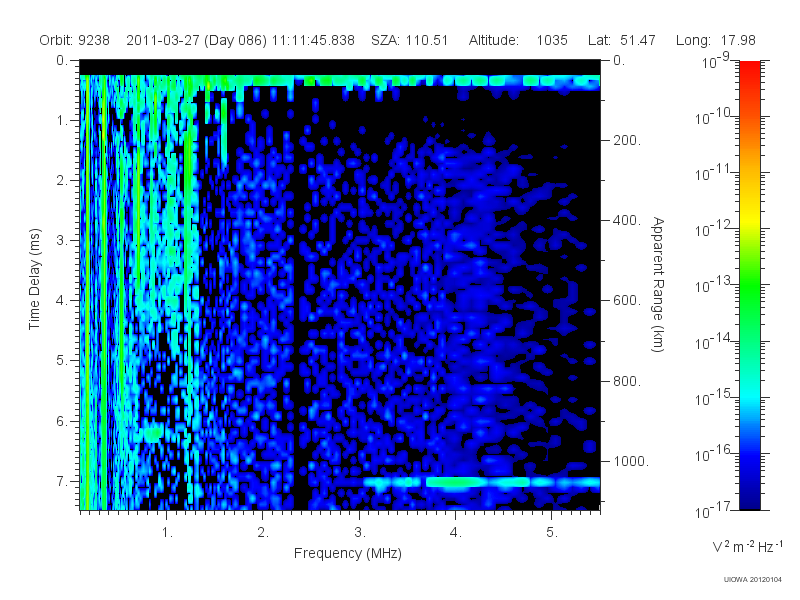Click the 10⁻¹⁶ color scale label
The image size is (800, 600).
[714, 454]
